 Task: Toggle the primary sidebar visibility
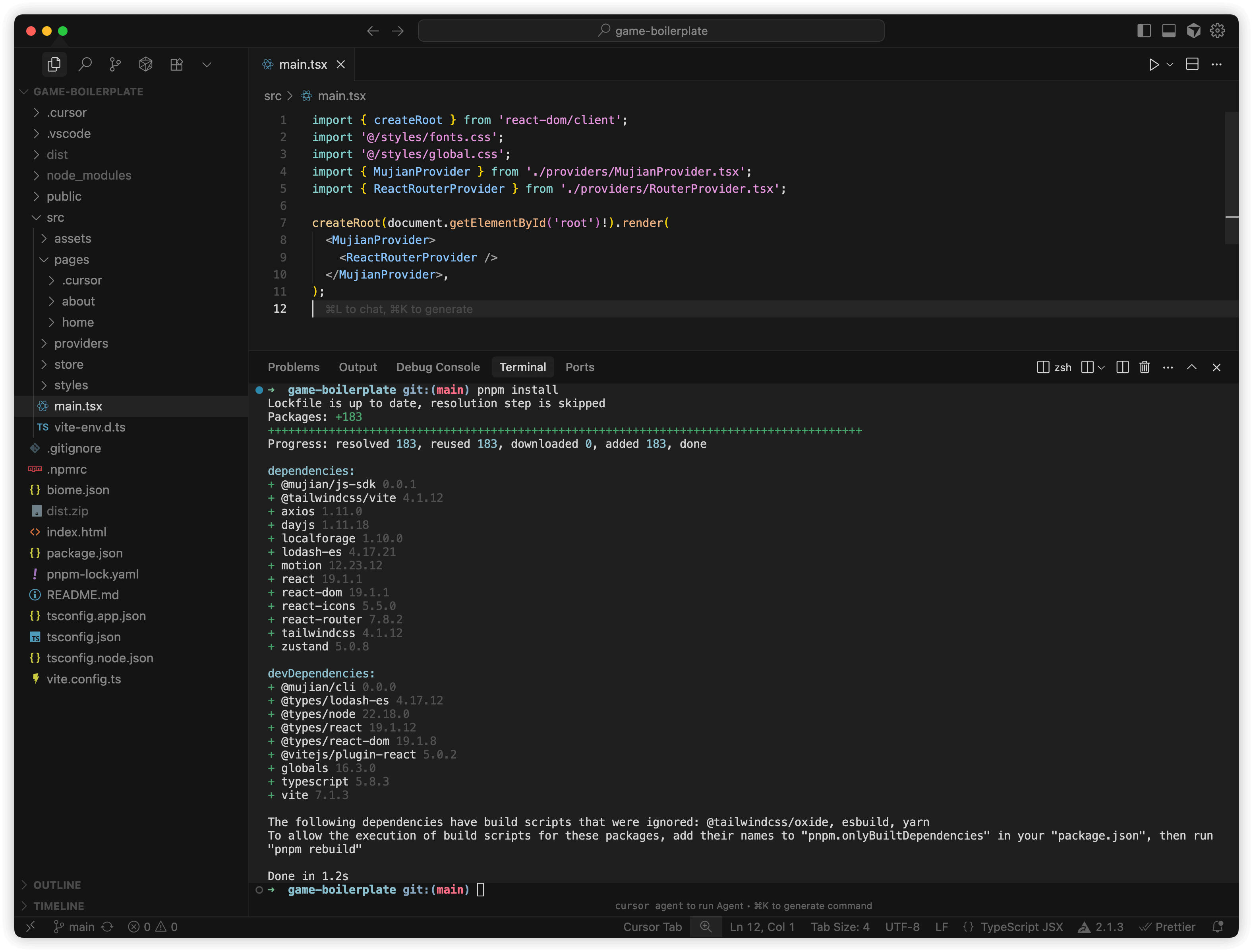[x=1144, y=31]
